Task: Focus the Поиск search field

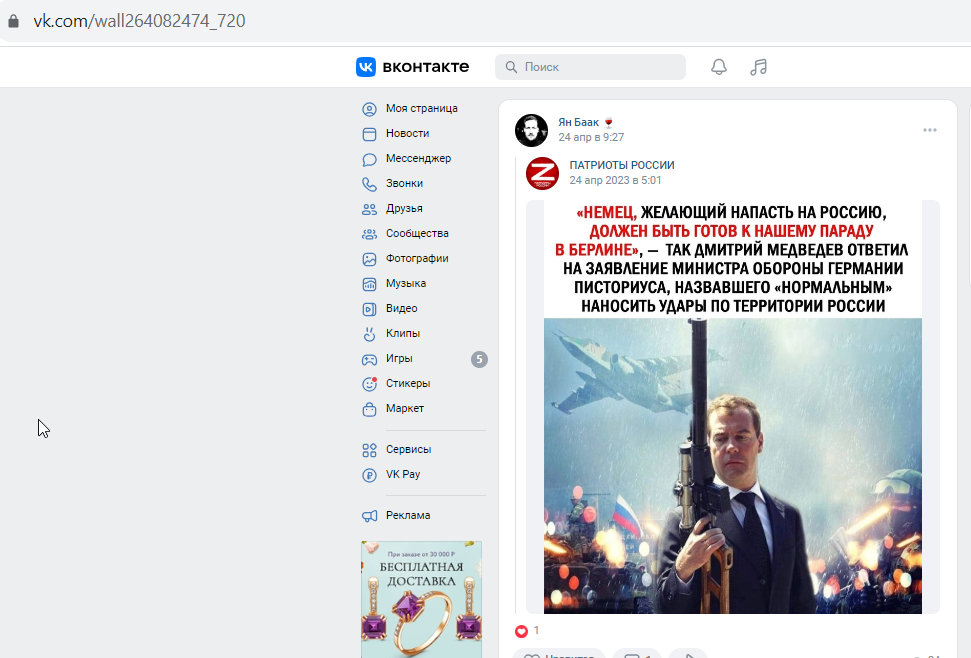Action: (590, 67)
